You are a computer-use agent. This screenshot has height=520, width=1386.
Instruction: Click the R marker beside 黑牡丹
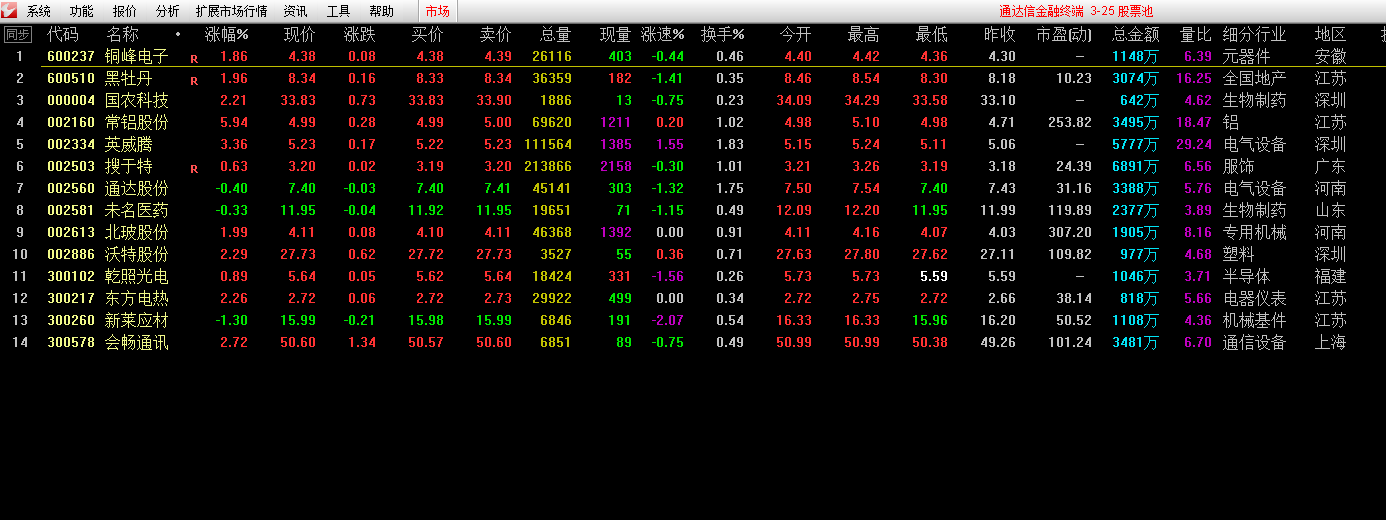click(x=194, y=81)
